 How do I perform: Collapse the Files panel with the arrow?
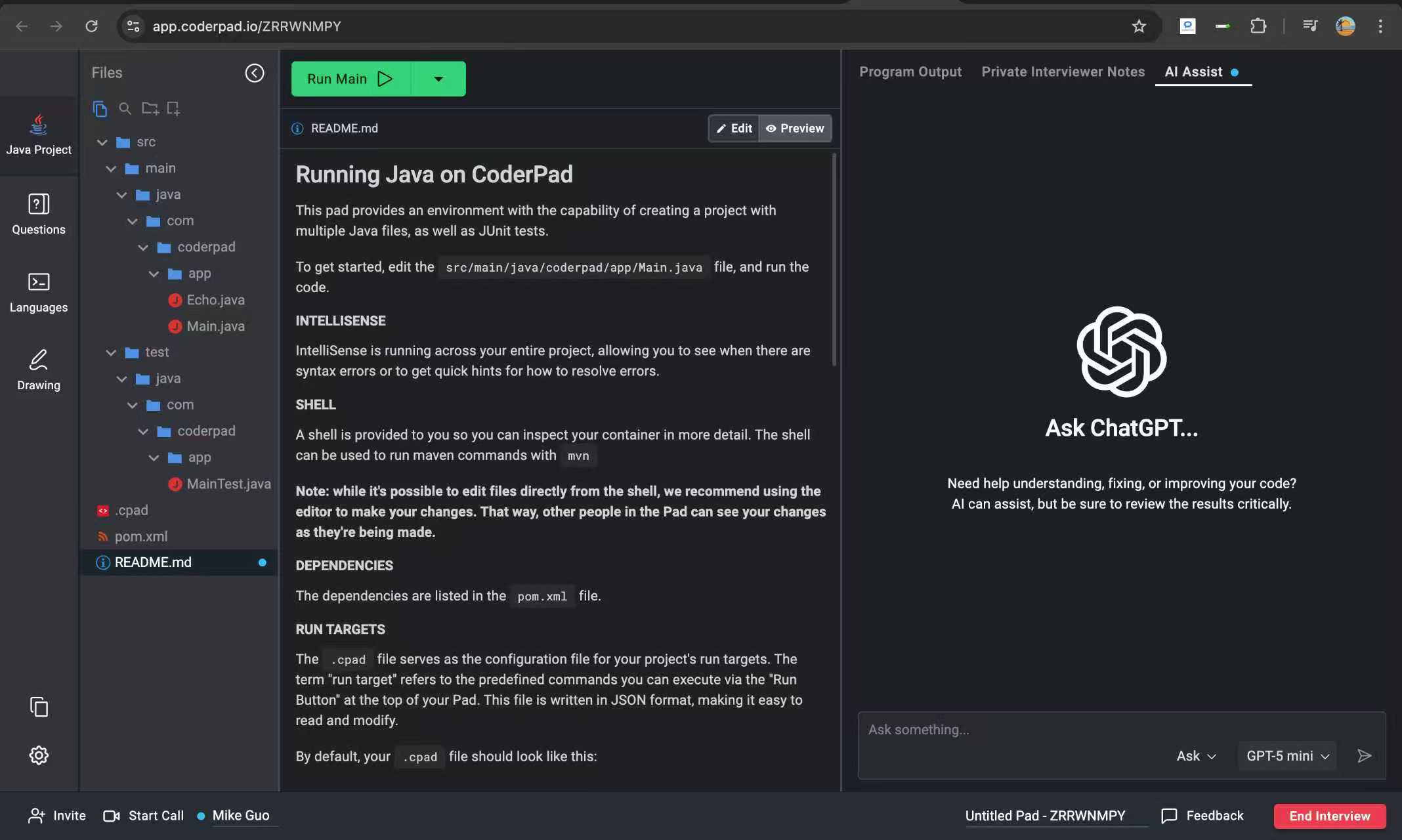coord(255,73)
